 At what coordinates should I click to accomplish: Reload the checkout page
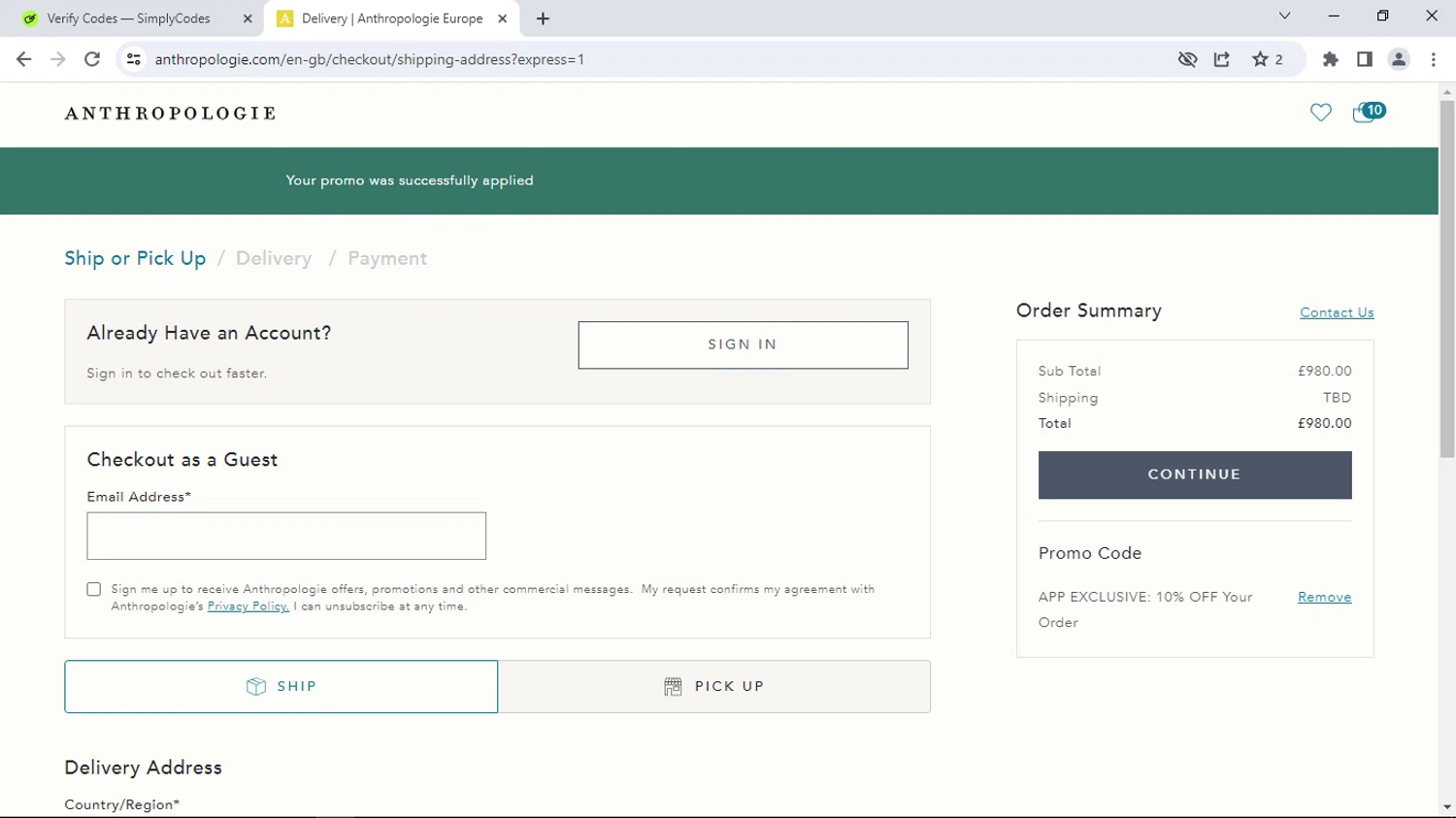tap(92, 59)
